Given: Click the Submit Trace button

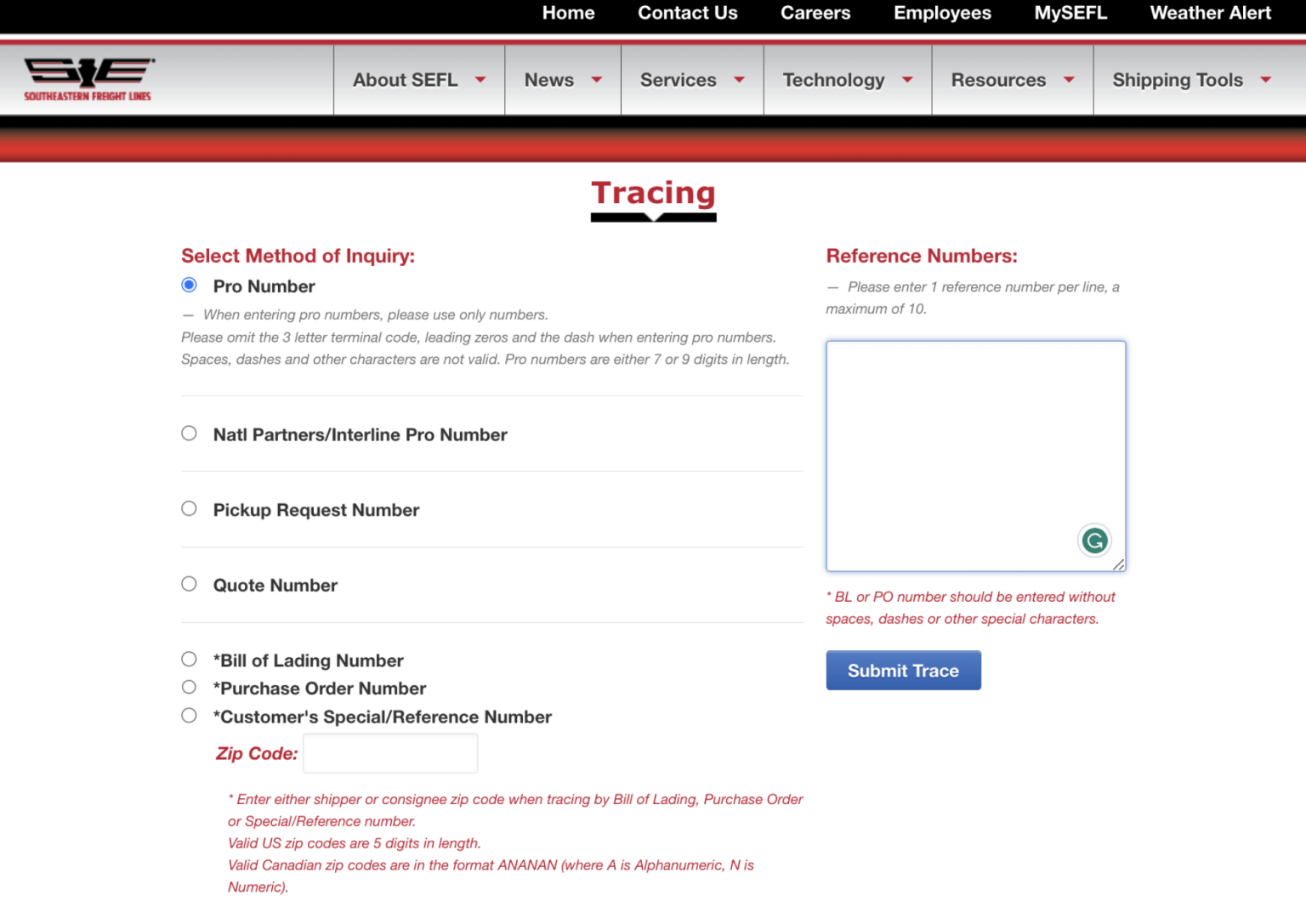Looking at the screenshot, I should [903, 671].
